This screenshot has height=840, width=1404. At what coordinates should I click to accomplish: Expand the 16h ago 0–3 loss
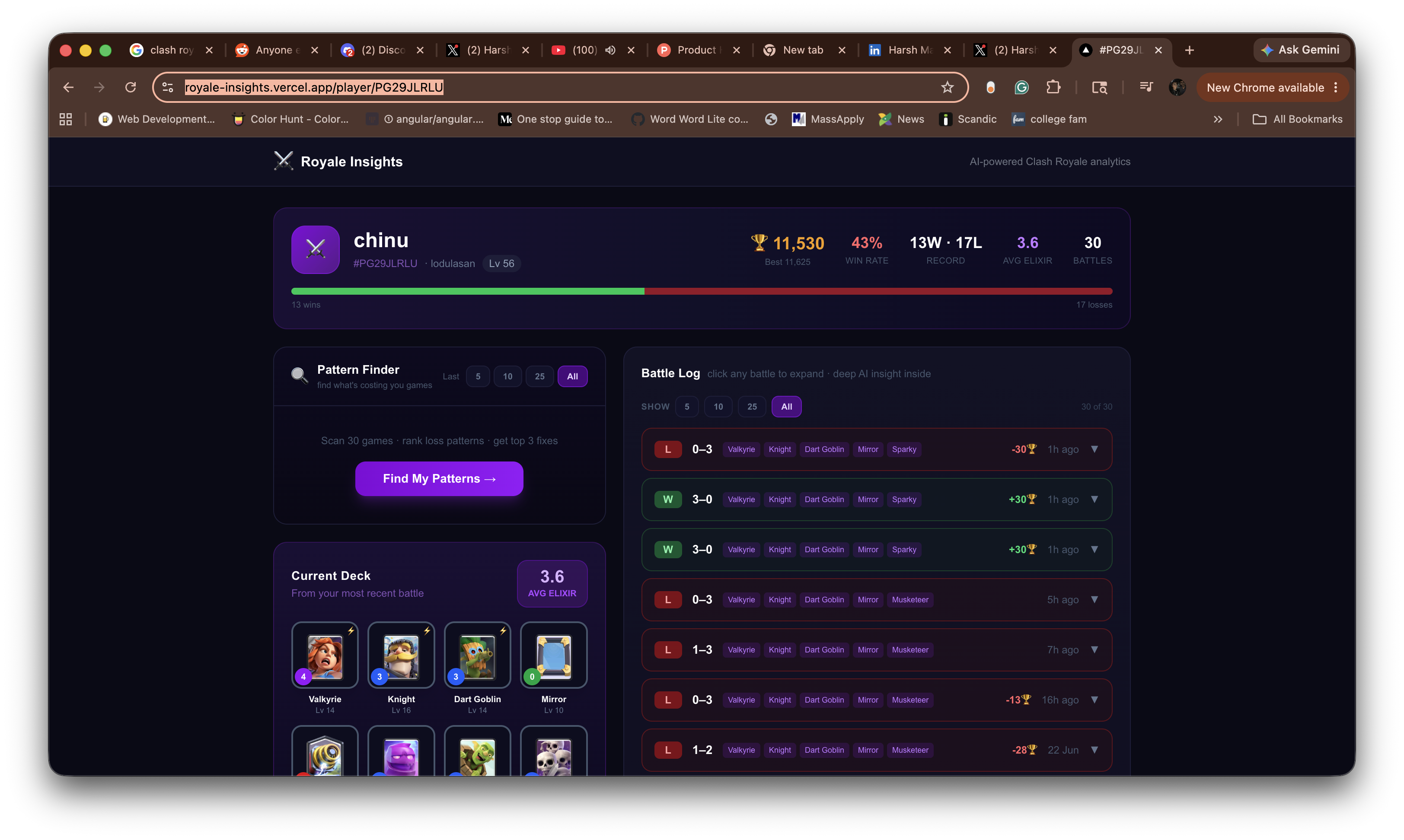876,700
